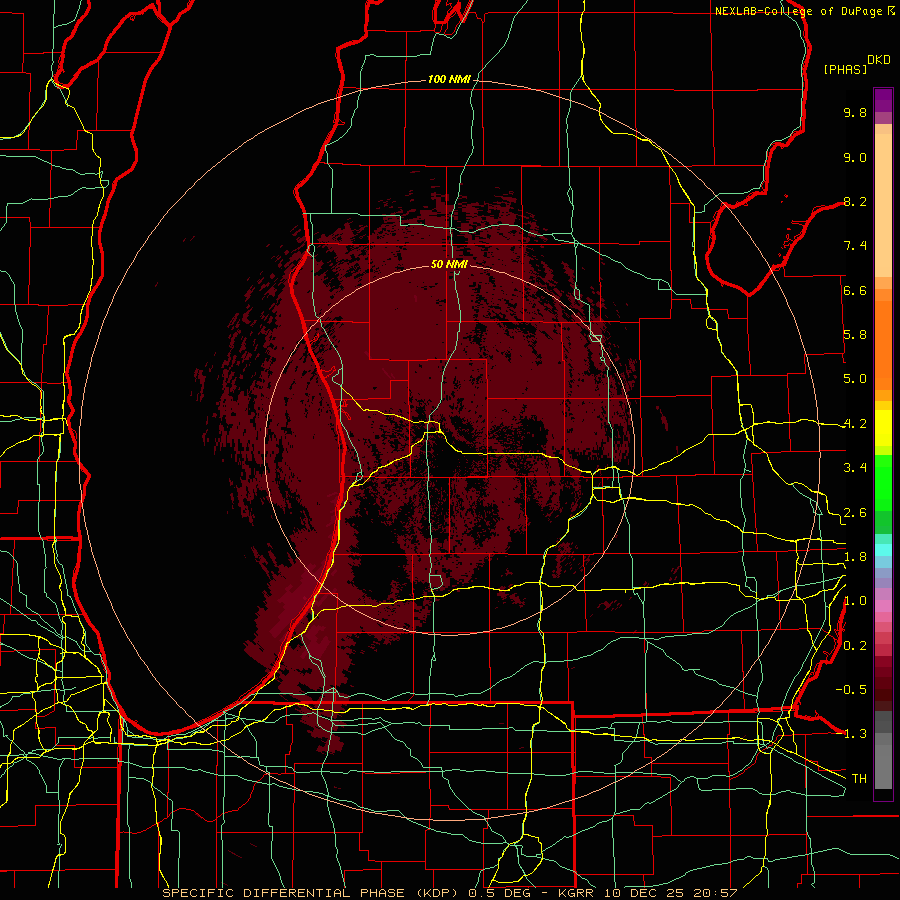The height and width of the screenshot is (900, 900).
Task: Click the 50 NMI range ring label
Action: [x=449, y=264]
